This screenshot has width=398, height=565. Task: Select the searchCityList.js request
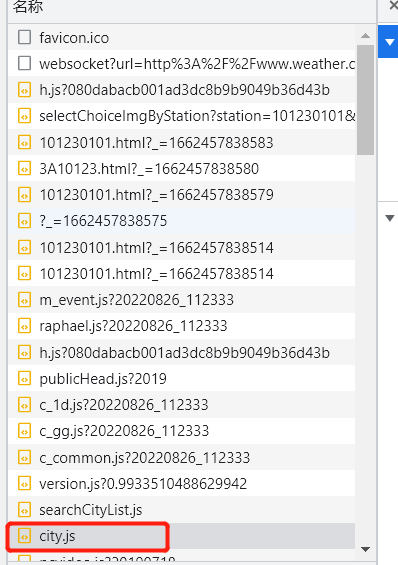click(x=182, y=510)
